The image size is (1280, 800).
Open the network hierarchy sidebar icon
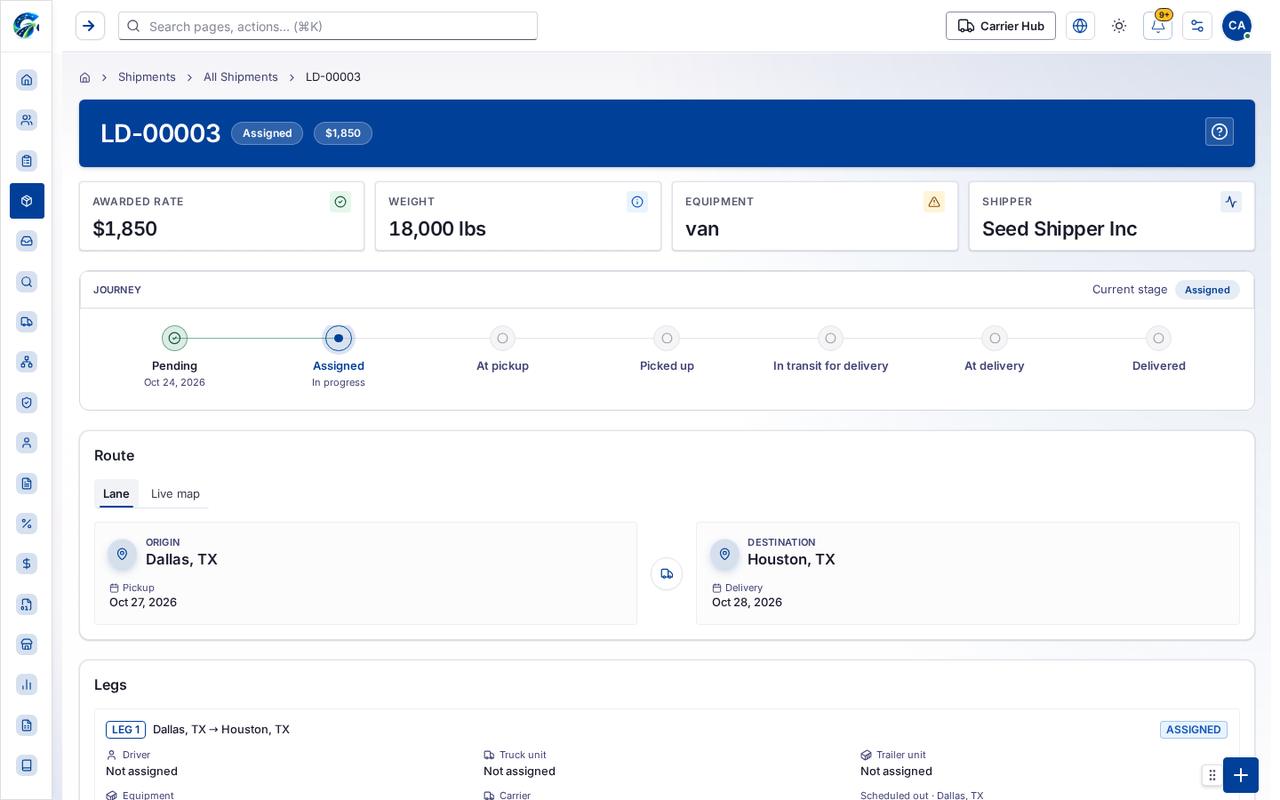click(x=27, y=362)
